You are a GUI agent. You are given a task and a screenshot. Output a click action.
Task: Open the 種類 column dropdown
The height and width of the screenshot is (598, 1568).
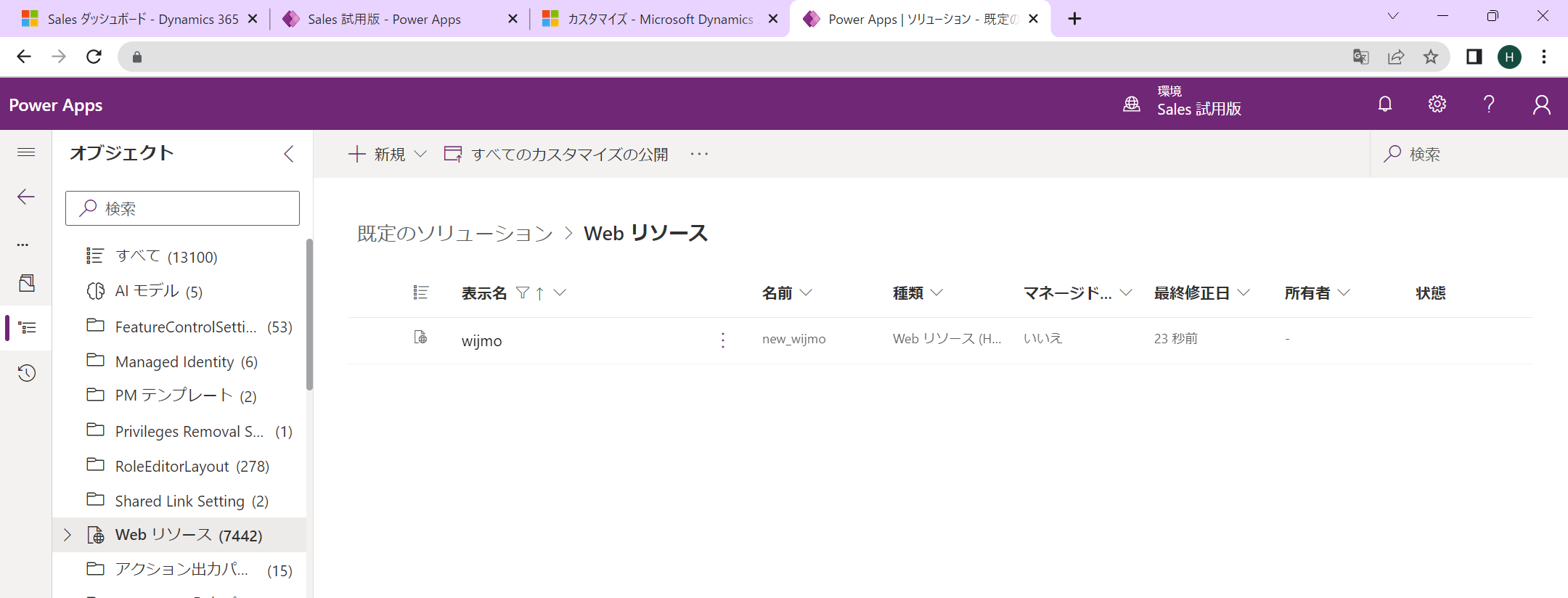(936, 292)
